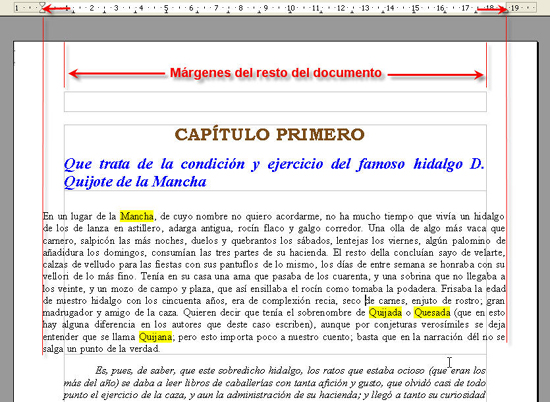Viewport: 550px width, 402px height.
Task: Click inside the empty header frame
Action: 275,102
